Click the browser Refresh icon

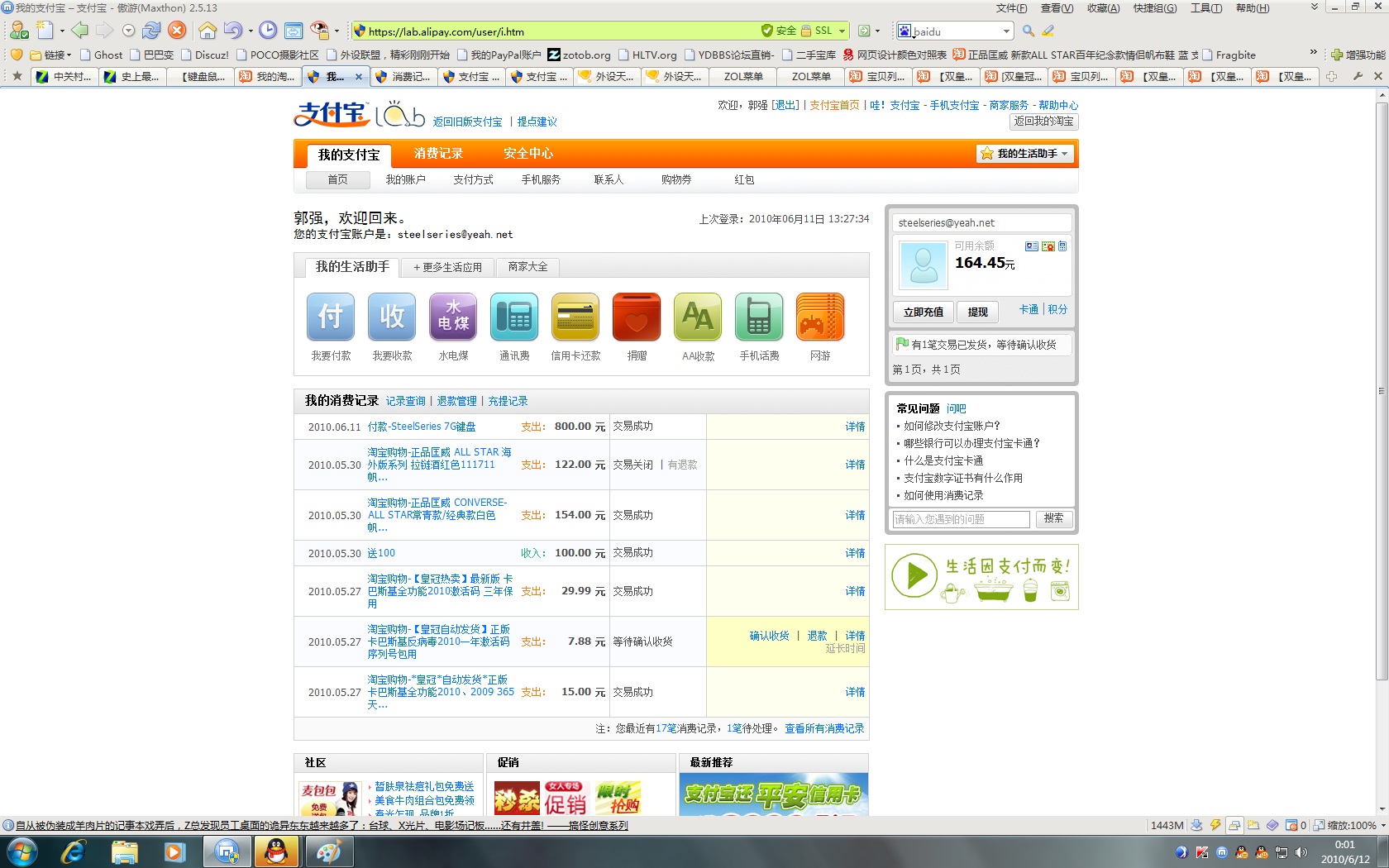click(151, 31)
